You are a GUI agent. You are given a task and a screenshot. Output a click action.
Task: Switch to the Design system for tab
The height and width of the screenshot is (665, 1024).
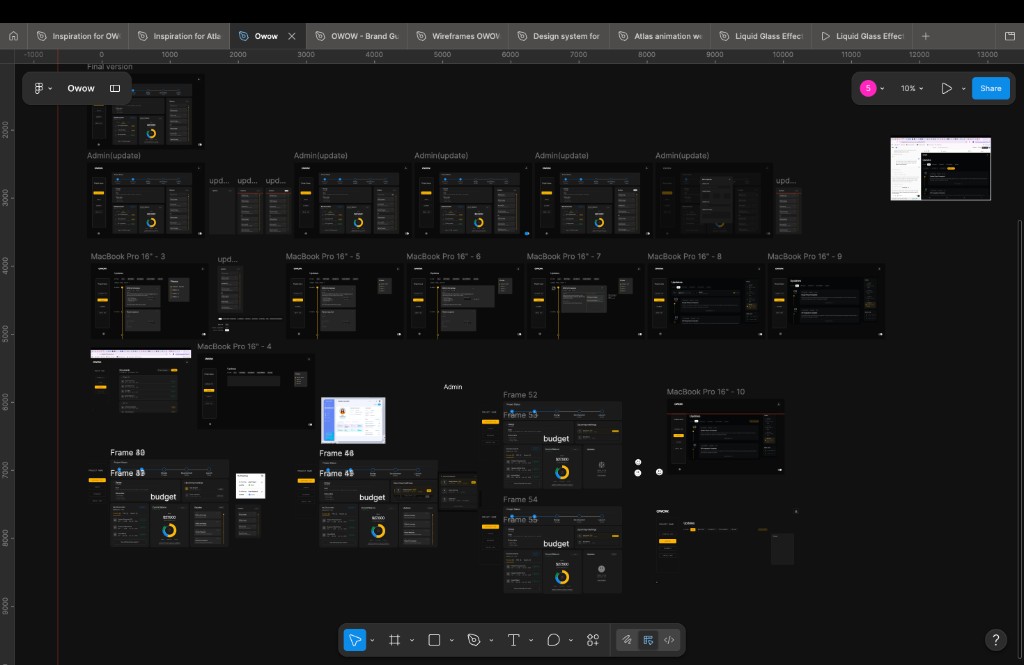tap(558, 36)
